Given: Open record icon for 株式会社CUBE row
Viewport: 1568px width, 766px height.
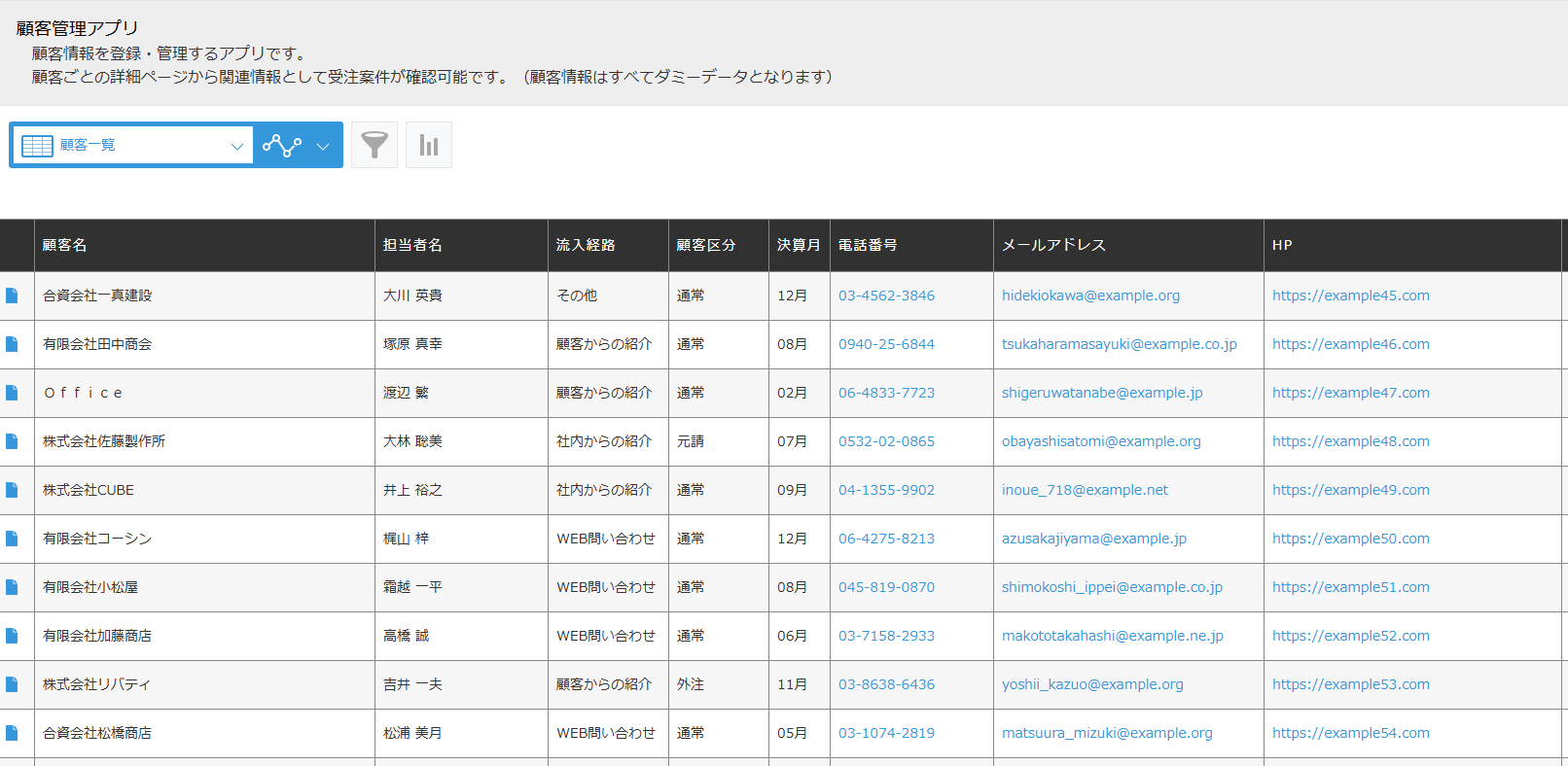Looking at the screenshot, I should point(12,490).
